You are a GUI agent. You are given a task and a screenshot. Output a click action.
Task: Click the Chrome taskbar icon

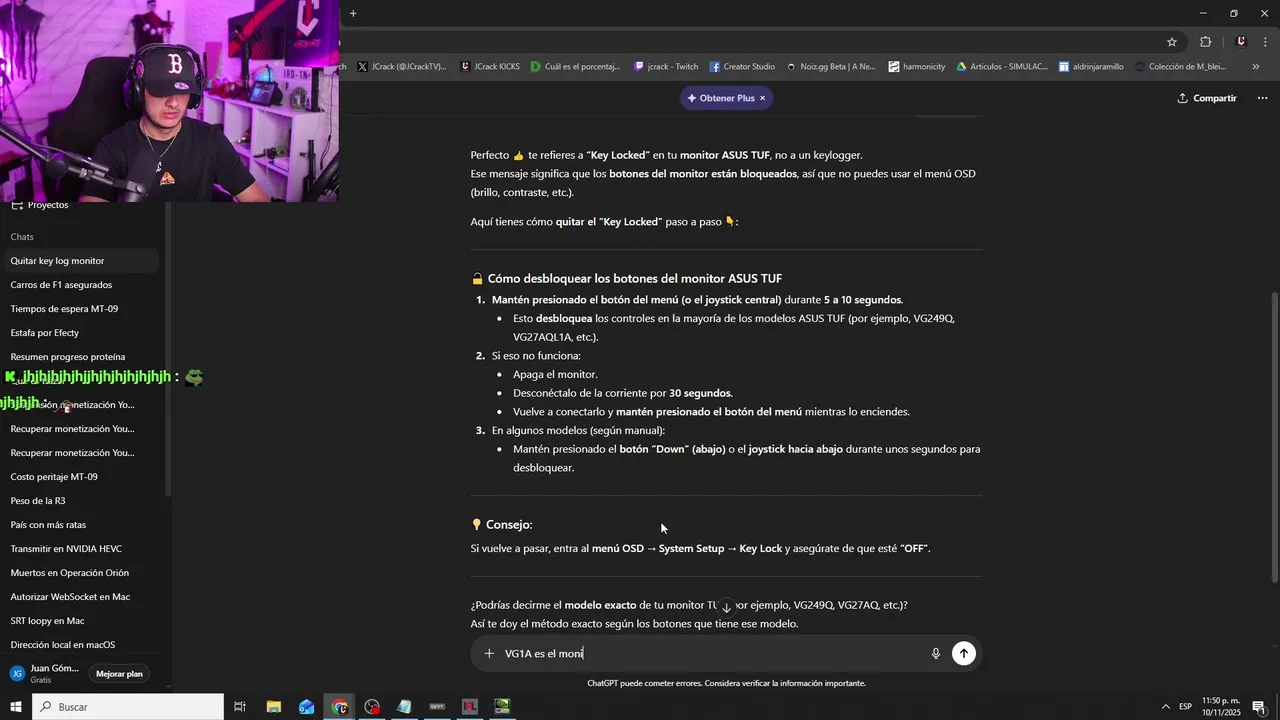coord(340,707)
